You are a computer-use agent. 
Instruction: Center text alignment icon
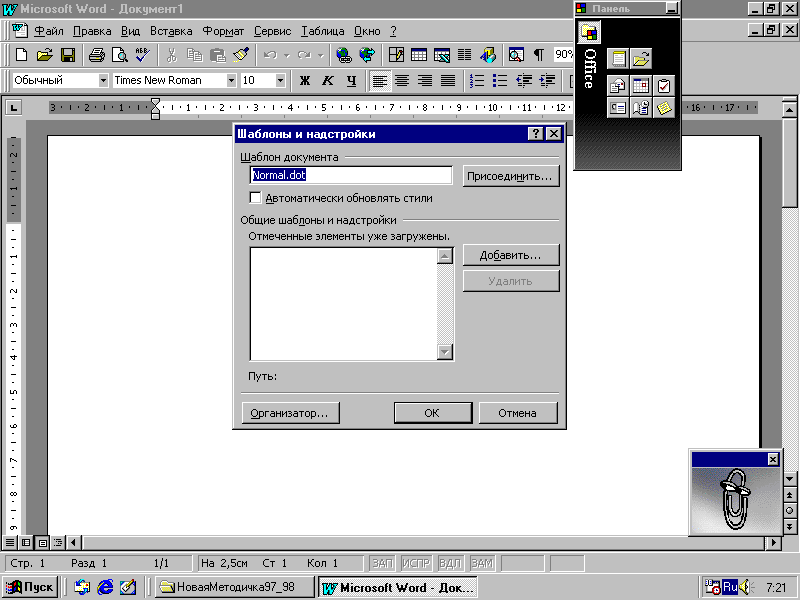(402, 81)
